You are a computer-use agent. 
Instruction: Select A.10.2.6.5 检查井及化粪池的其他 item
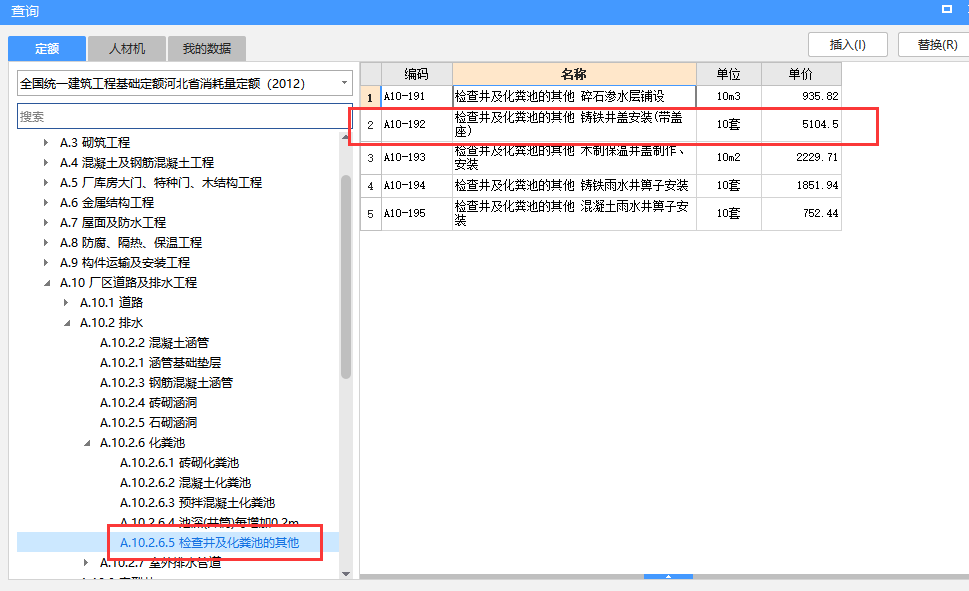209,543
